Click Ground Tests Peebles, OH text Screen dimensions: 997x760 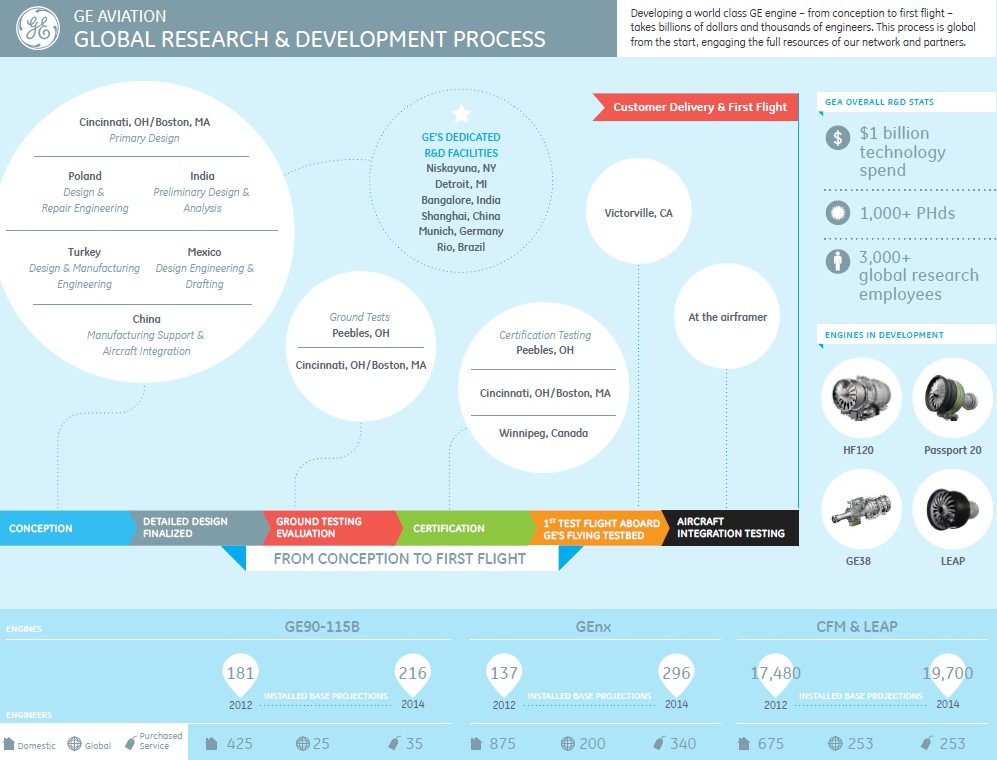pos(361,325)
